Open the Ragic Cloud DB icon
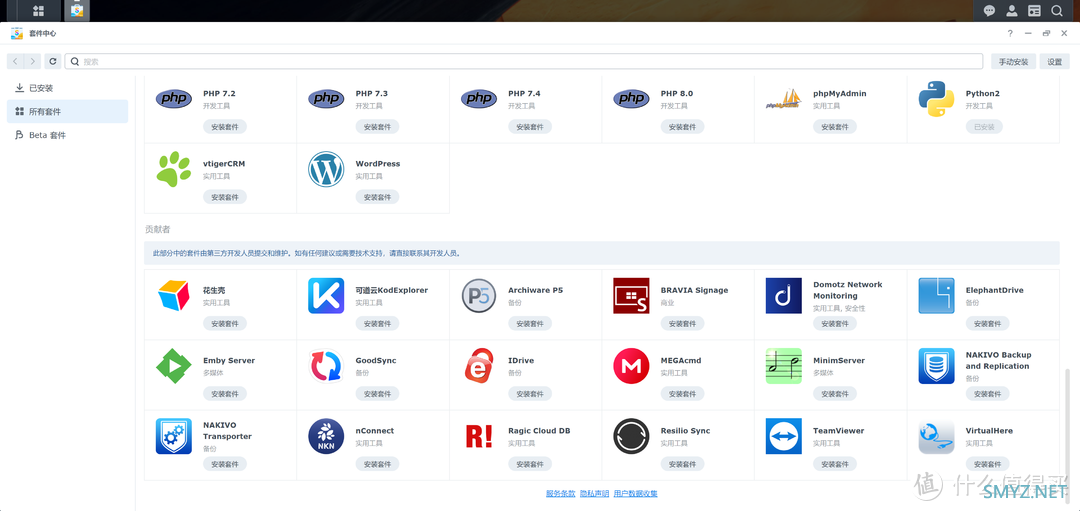 479,436
